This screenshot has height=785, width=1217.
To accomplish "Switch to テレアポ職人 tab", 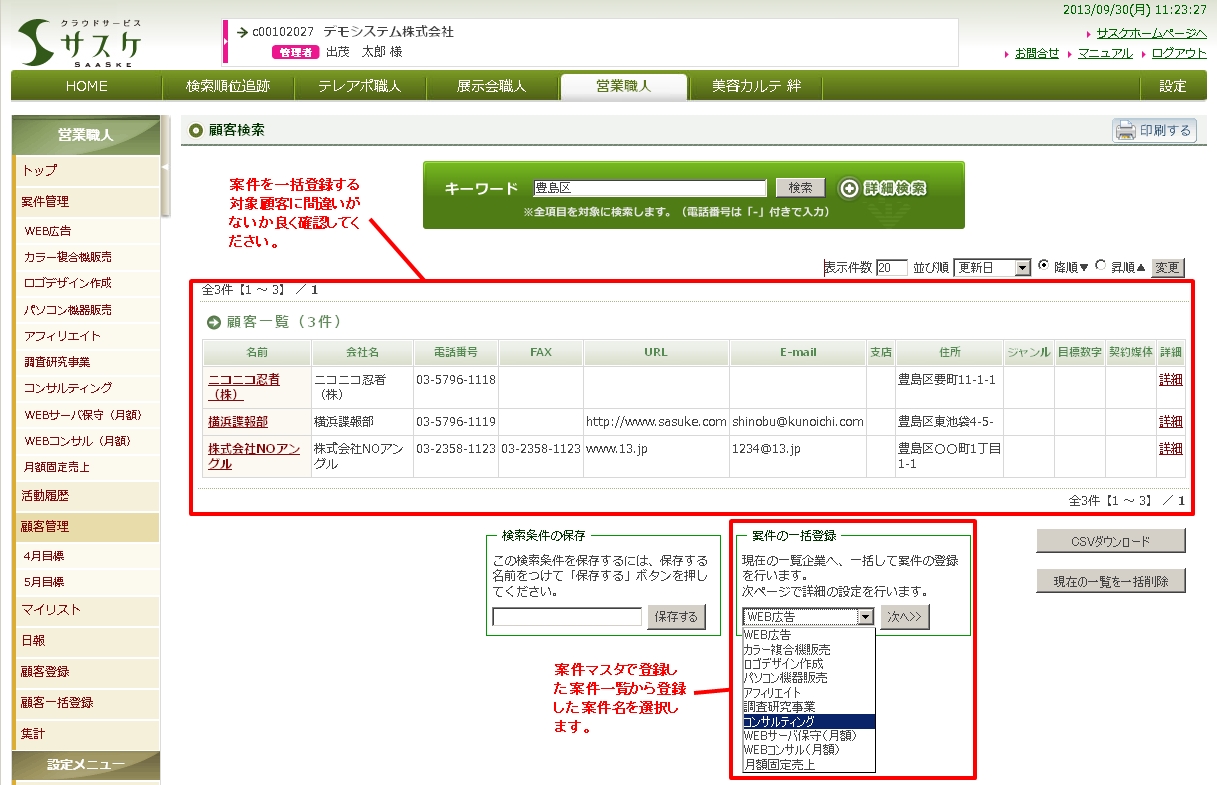I will [360, 86].
